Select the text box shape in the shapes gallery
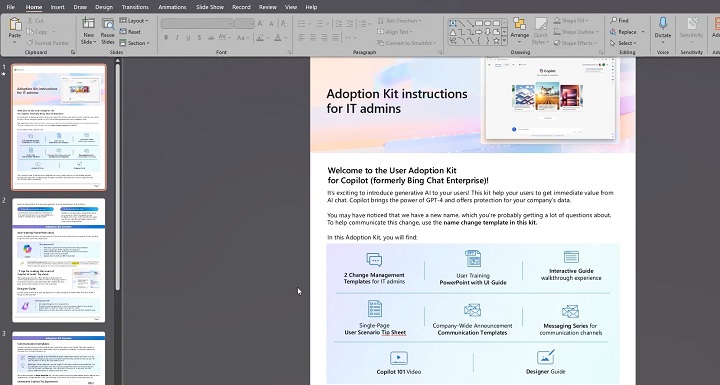The image size is (720, 385). (x=453, y=23)
